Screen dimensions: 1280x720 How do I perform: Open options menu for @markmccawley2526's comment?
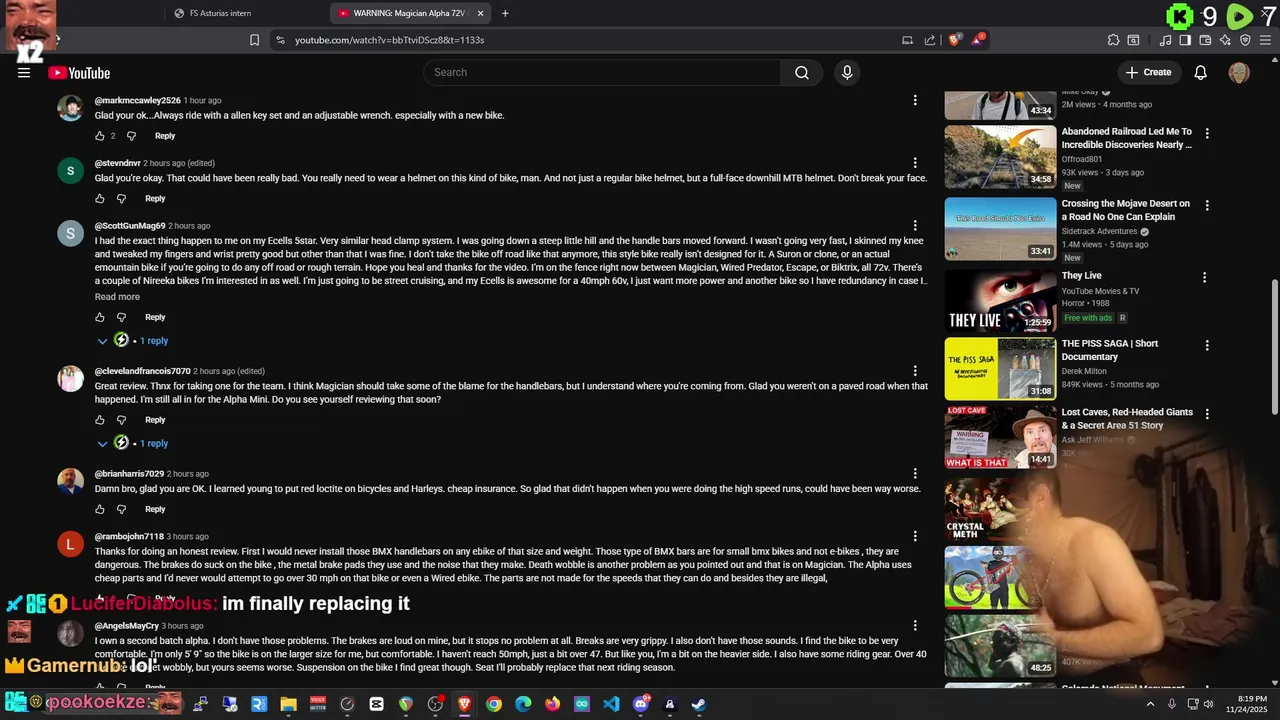coord(915,100)
